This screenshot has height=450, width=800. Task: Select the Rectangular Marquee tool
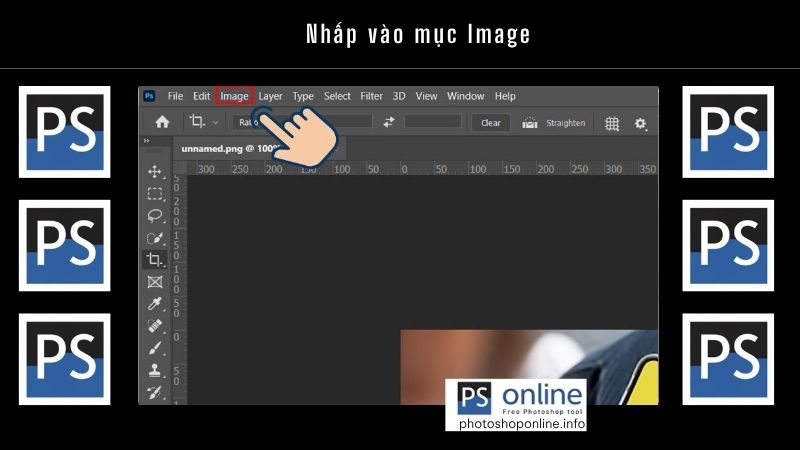[x=155, y=194]
